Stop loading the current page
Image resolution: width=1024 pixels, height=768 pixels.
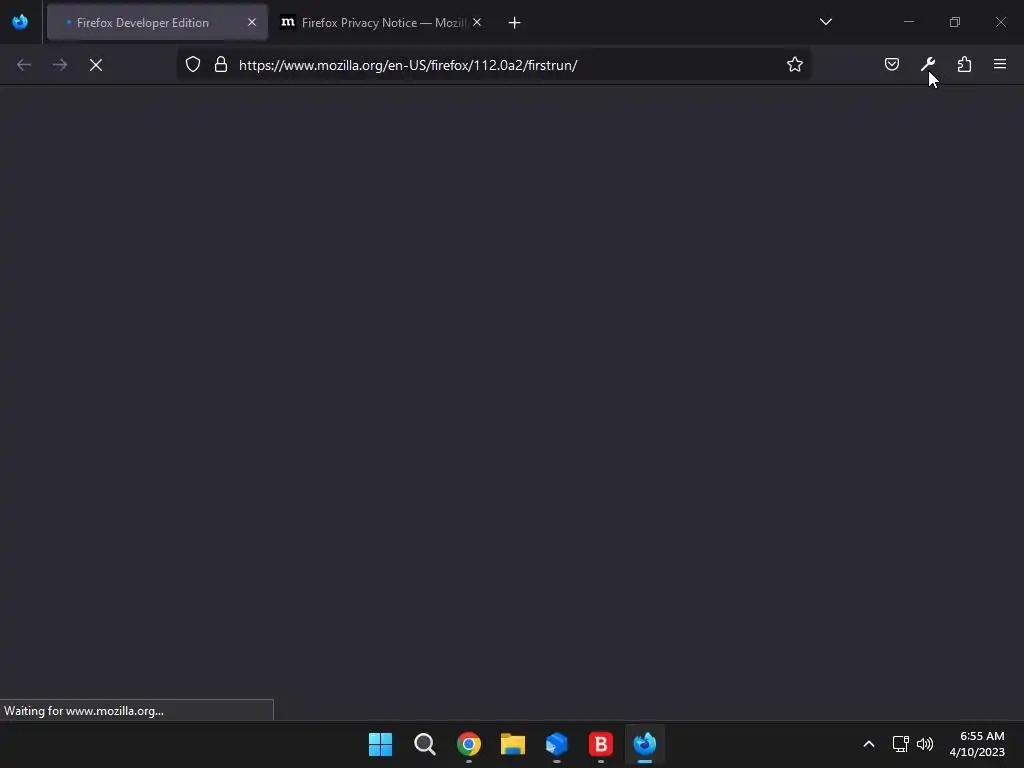click(96, 65)
